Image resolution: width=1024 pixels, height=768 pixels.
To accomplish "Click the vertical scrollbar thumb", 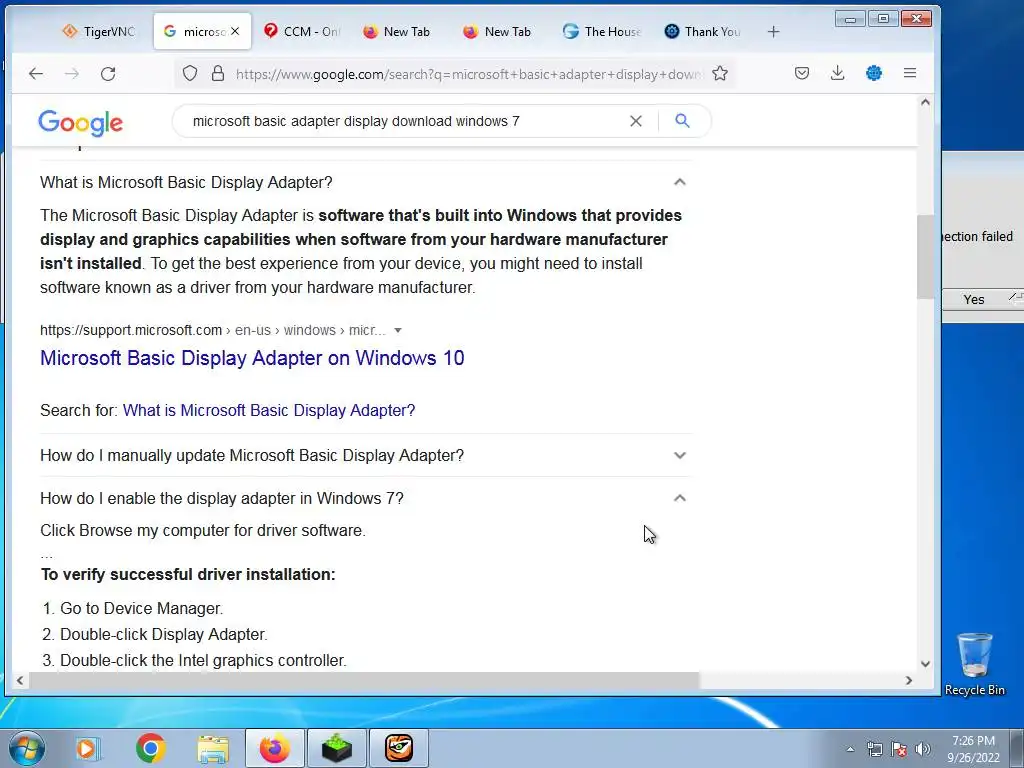I will 925,257.
